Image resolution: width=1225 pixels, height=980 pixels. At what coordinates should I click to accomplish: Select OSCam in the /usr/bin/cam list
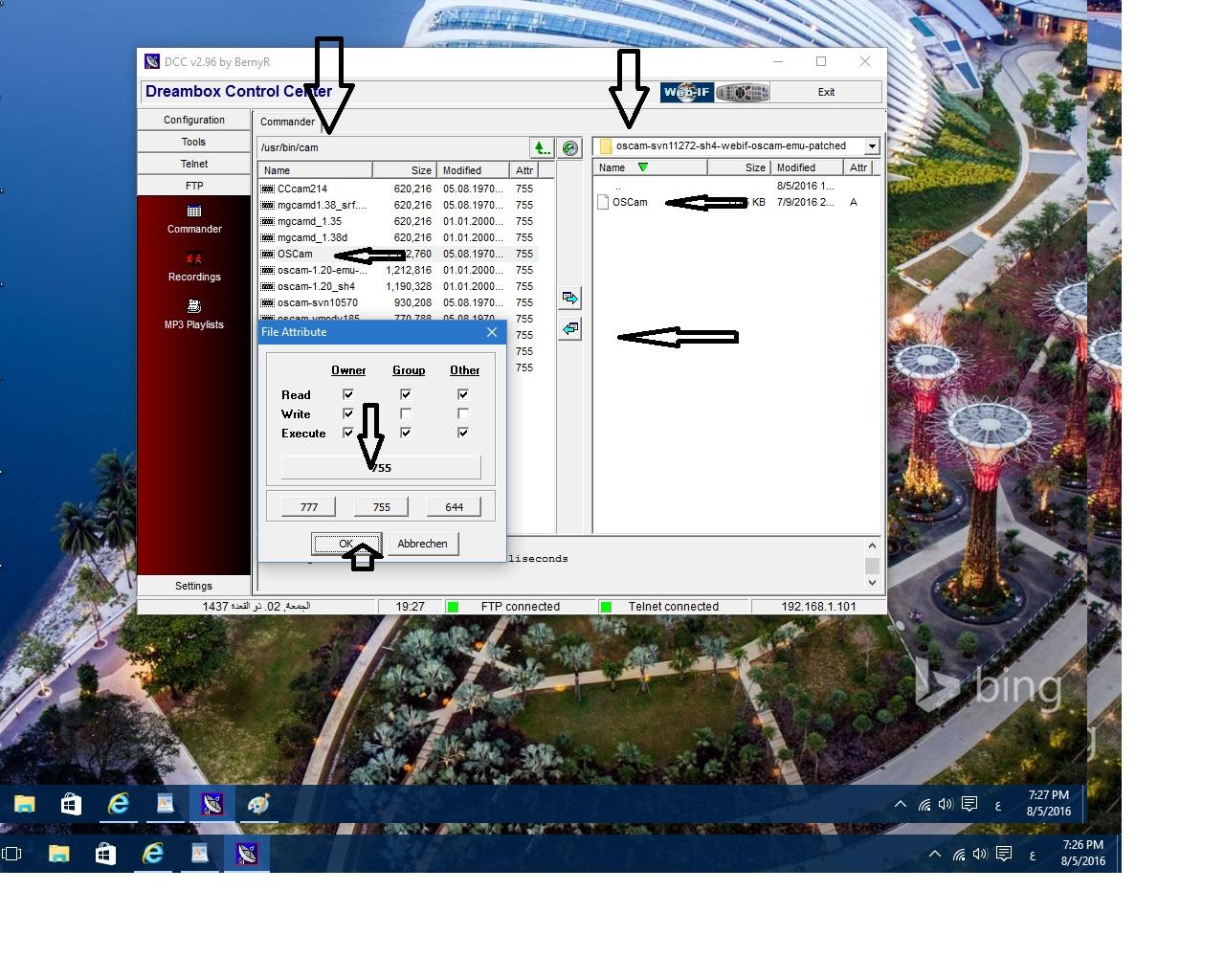click(x=398, y=254)
